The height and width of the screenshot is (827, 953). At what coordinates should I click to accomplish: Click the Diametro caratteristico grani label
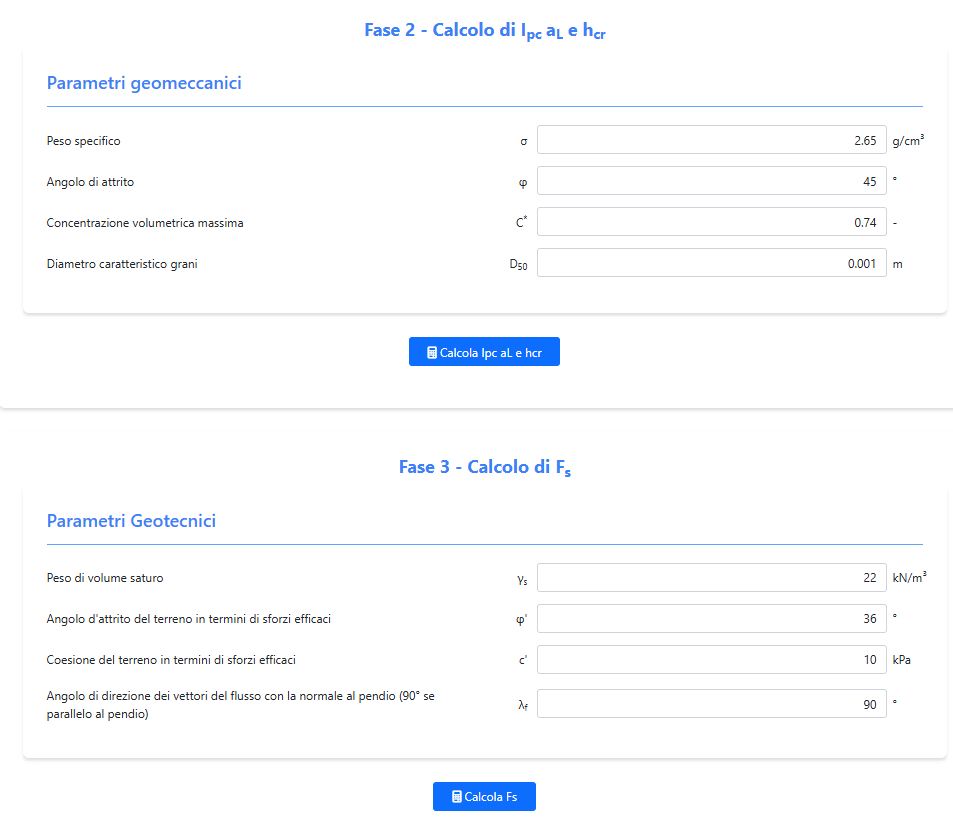point(122,264)
